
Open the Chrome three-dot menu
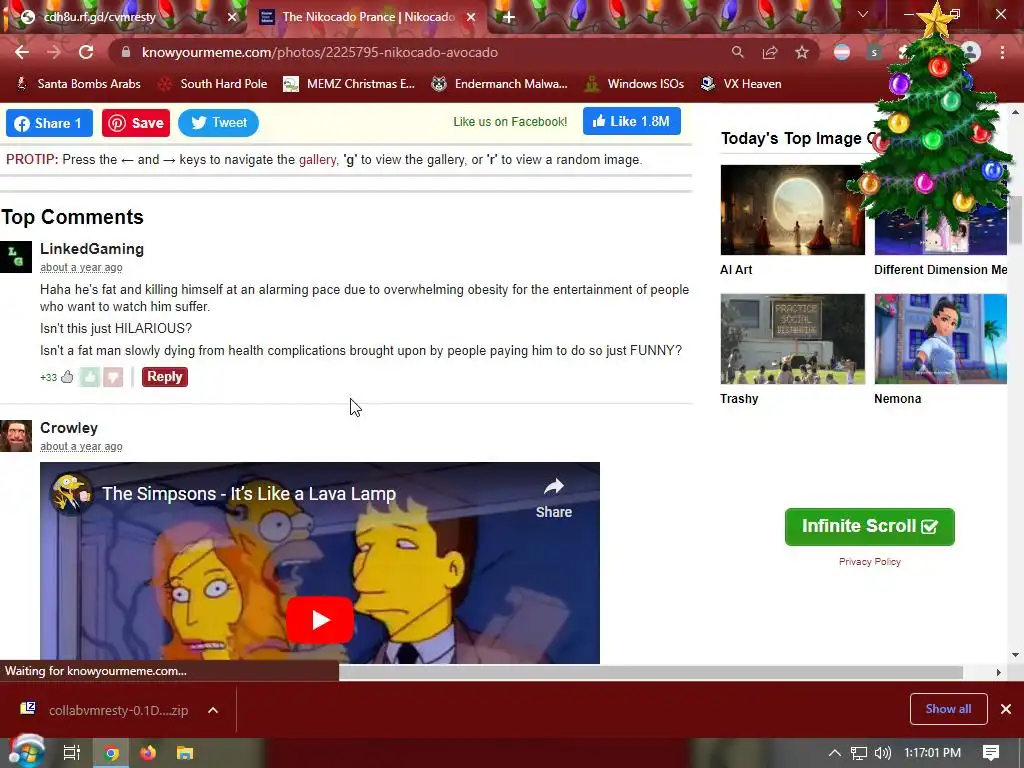pyautogui.click(x=1002, y=52)
